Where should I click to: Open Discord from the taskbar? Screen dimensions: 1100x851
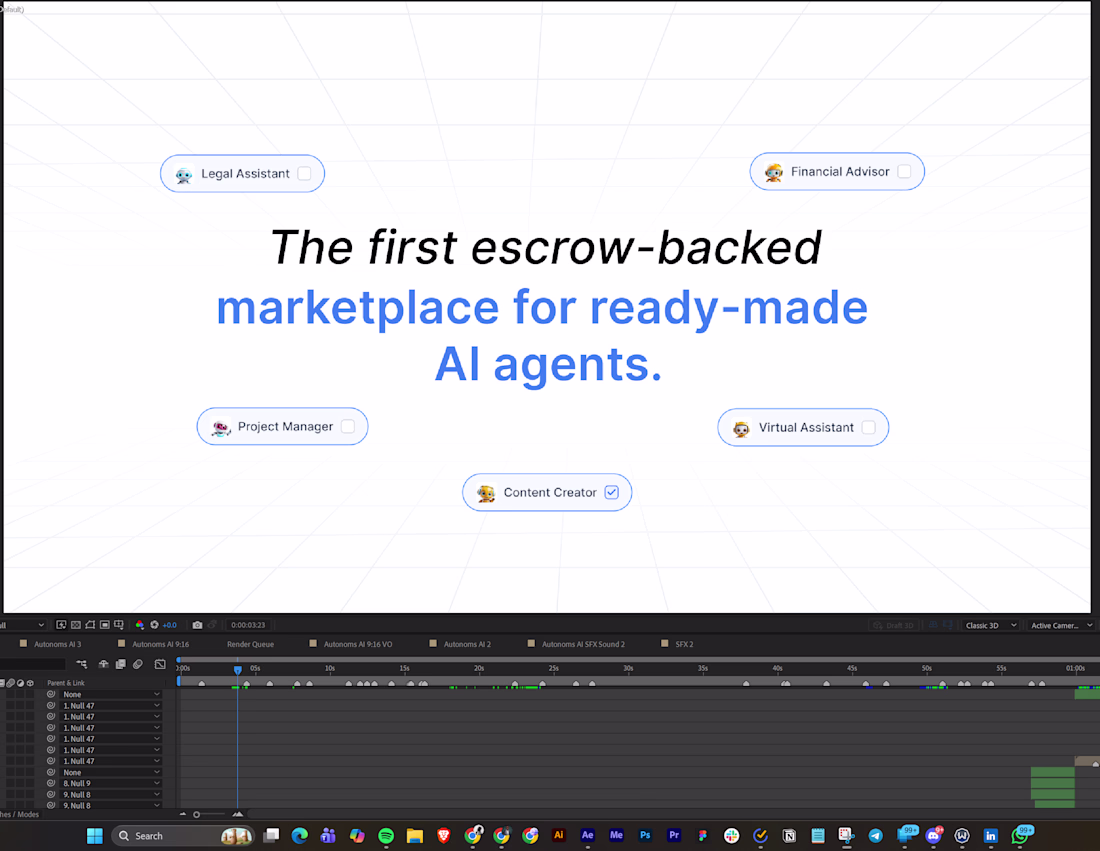[934, 835]
